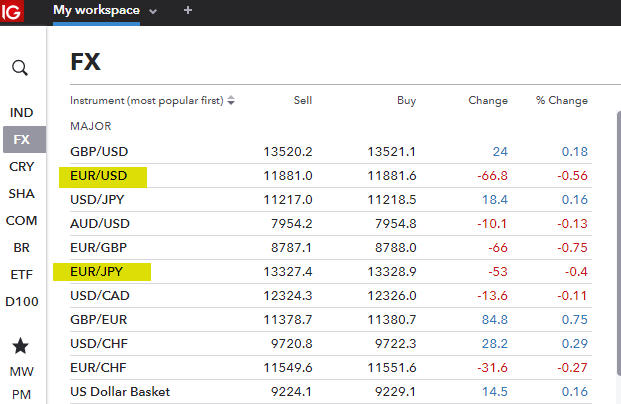This screenshot has width=621, height=404.
Task: Click Instrument (most popular first) header
Action: click(x=147, y=101)
